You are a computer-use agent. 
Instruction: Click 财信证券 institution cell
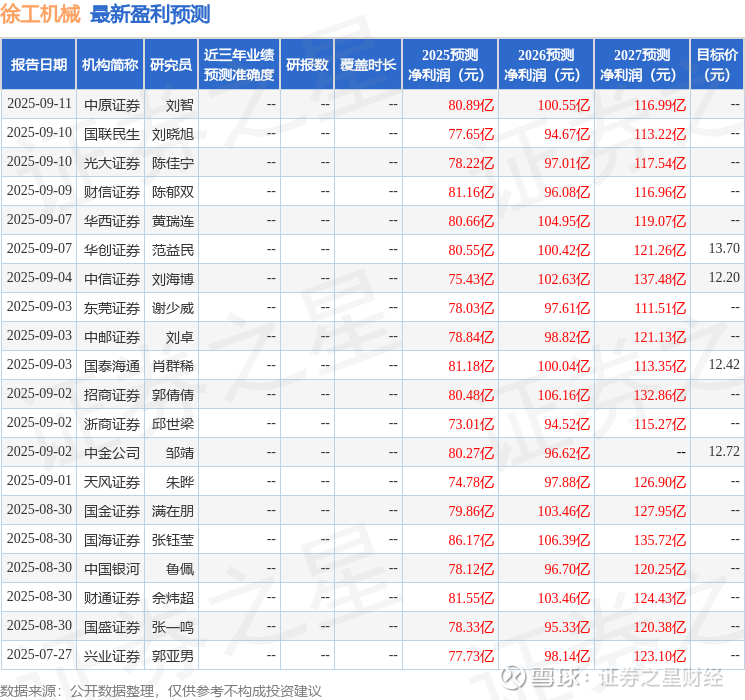[x=112, y=192]
